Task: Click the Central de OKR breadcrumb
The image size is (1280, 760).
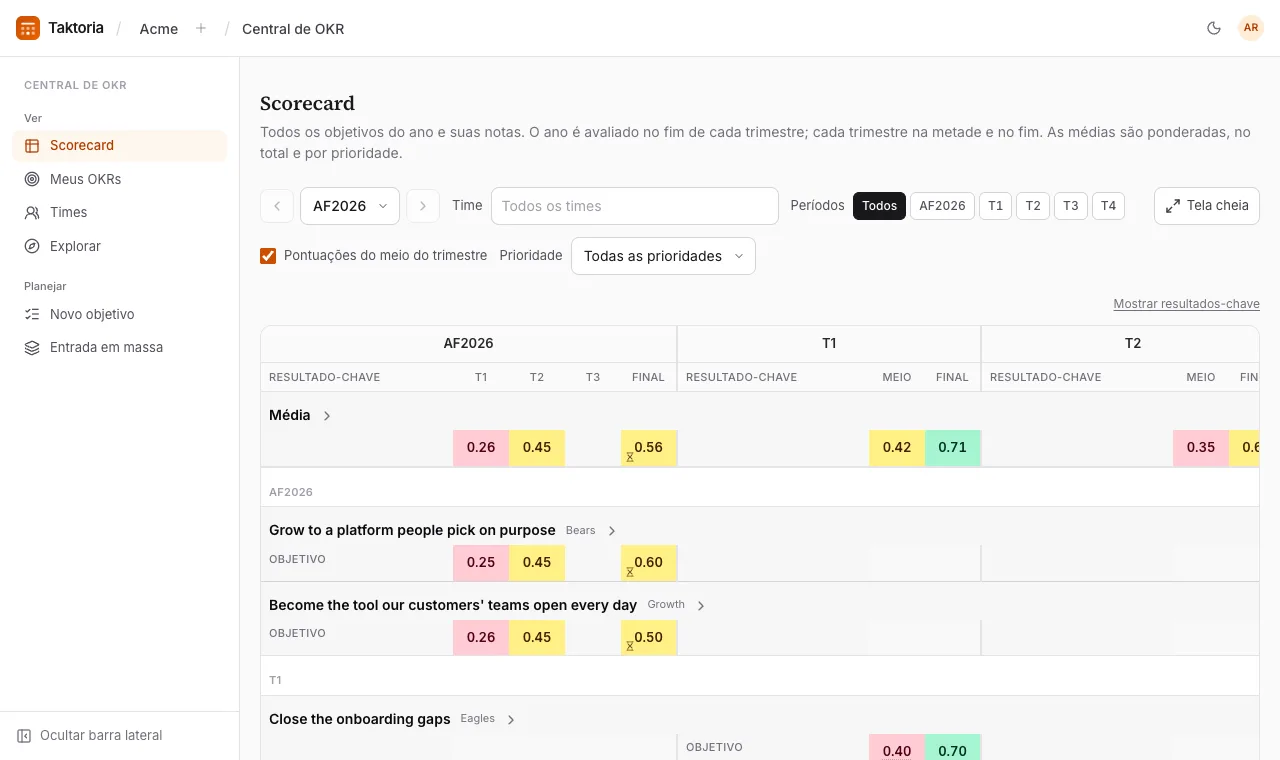Action: [293, 29]
